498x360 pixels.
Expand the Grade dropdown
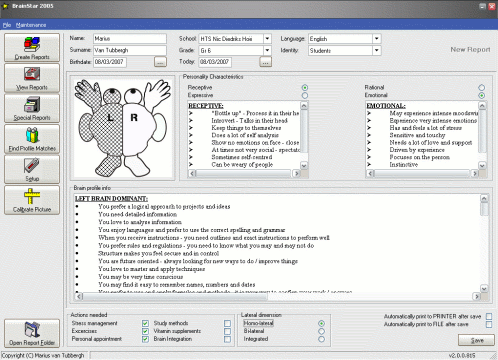click(267, 51)
